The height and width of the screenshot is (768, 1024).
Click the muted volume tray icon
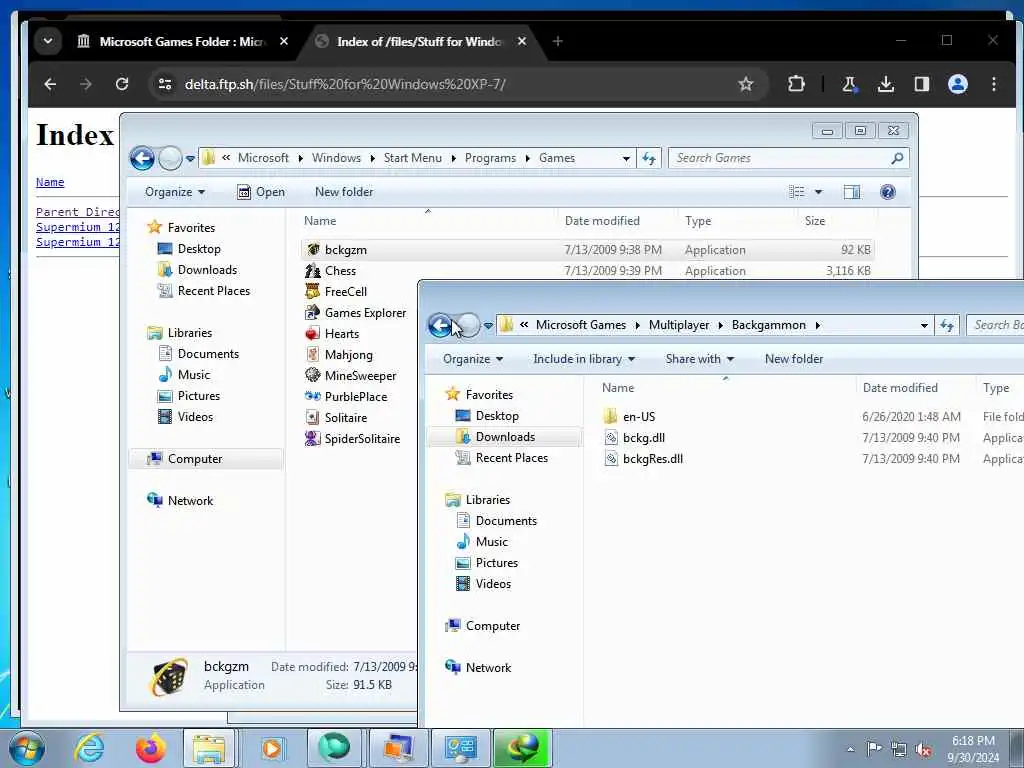(923, 750)
